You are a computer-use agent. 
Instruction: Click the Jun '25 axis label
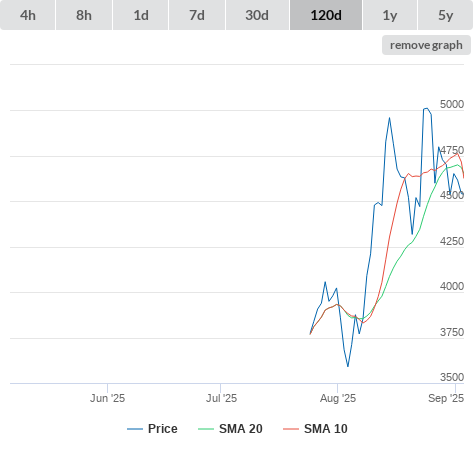pyautogui.click(x=107, y=398)
